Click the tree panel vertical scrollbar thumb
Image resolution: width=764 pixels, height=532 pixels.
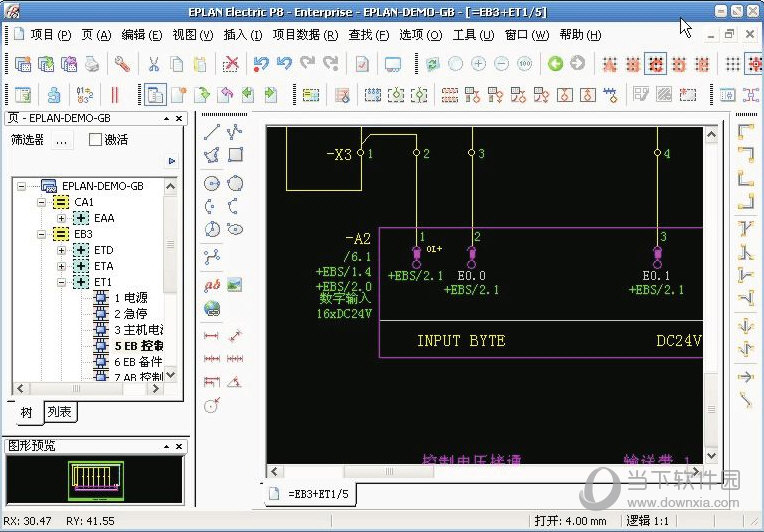point(171,244)
